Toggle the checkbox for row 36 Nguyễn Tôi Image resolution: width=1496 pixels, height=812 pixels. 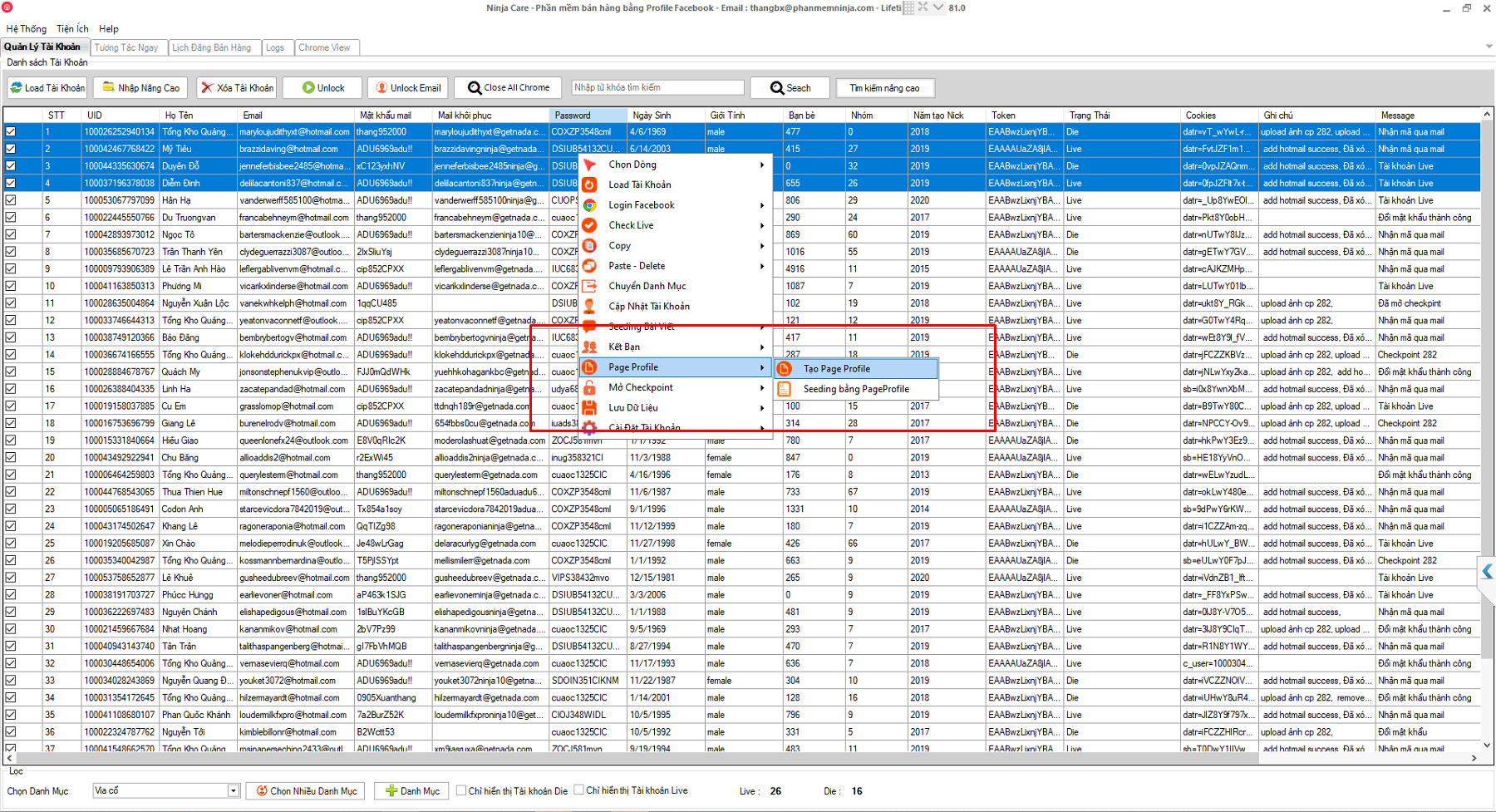pyautogui.click(x=11, y=731)
